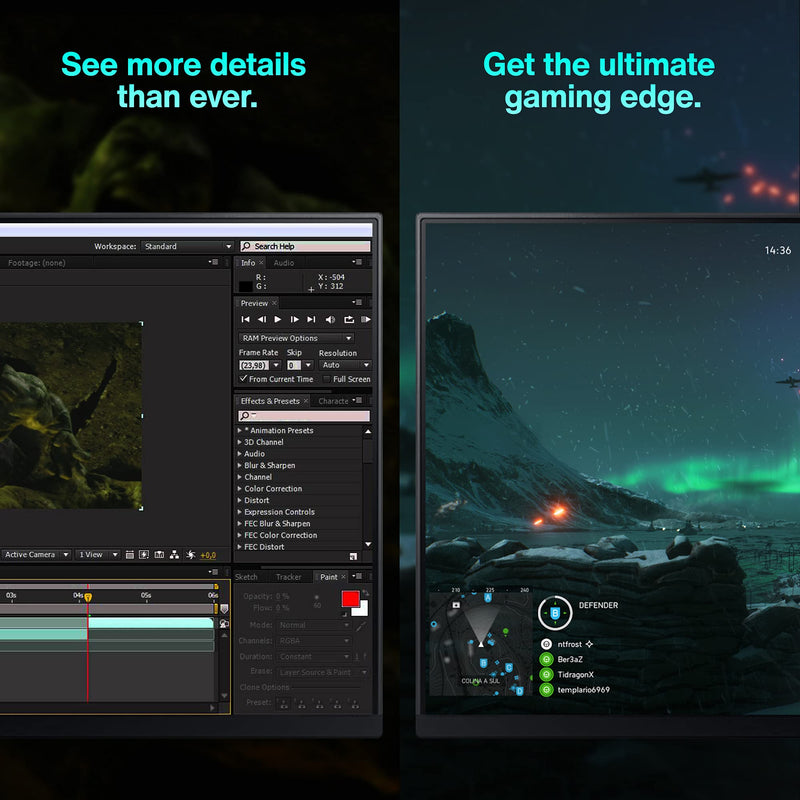This screenshot has height=800, width=800.
Task: Reset paint colors to black and white
Action: [346, 614]
